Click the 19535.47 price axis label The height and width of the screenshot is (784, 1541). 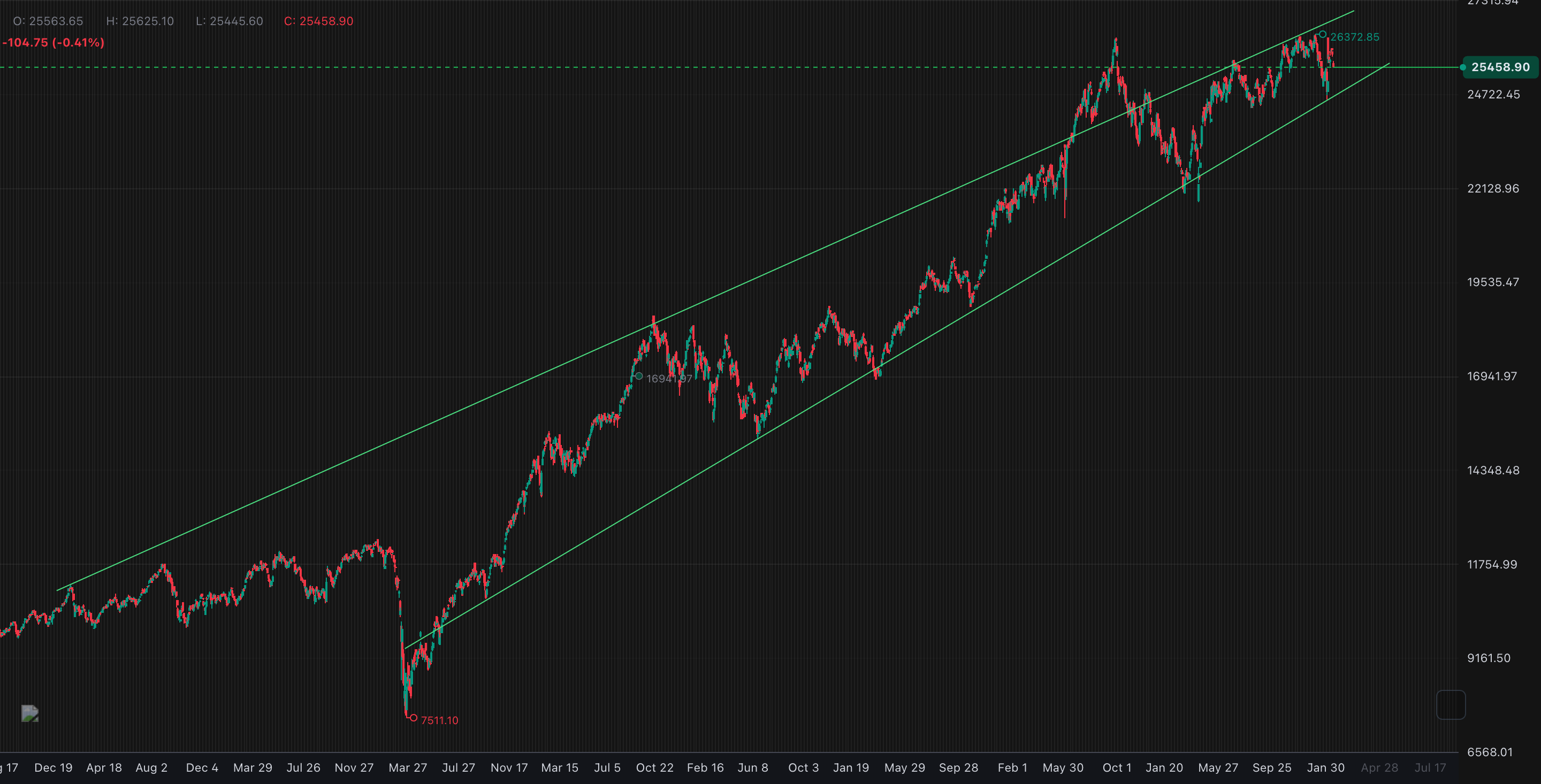point(1495,282)
